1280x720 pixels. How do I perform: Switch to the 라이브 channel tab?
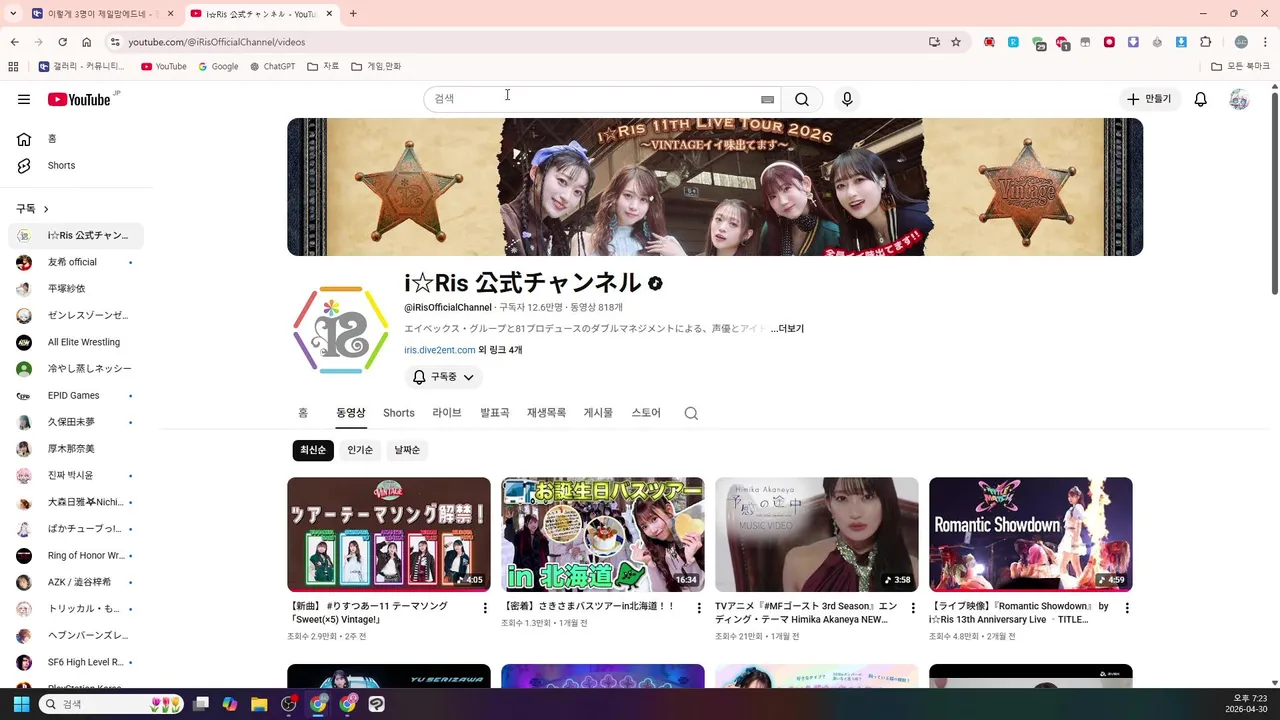click(x=447, y=413)
